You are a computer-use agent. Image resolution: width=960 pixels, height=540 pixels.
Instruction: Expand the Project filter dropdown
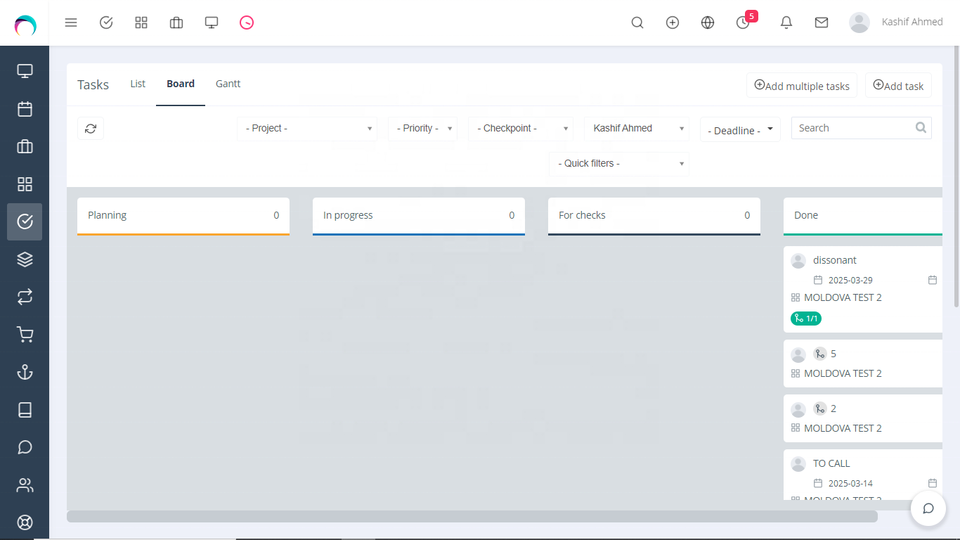tap(308, 128)
